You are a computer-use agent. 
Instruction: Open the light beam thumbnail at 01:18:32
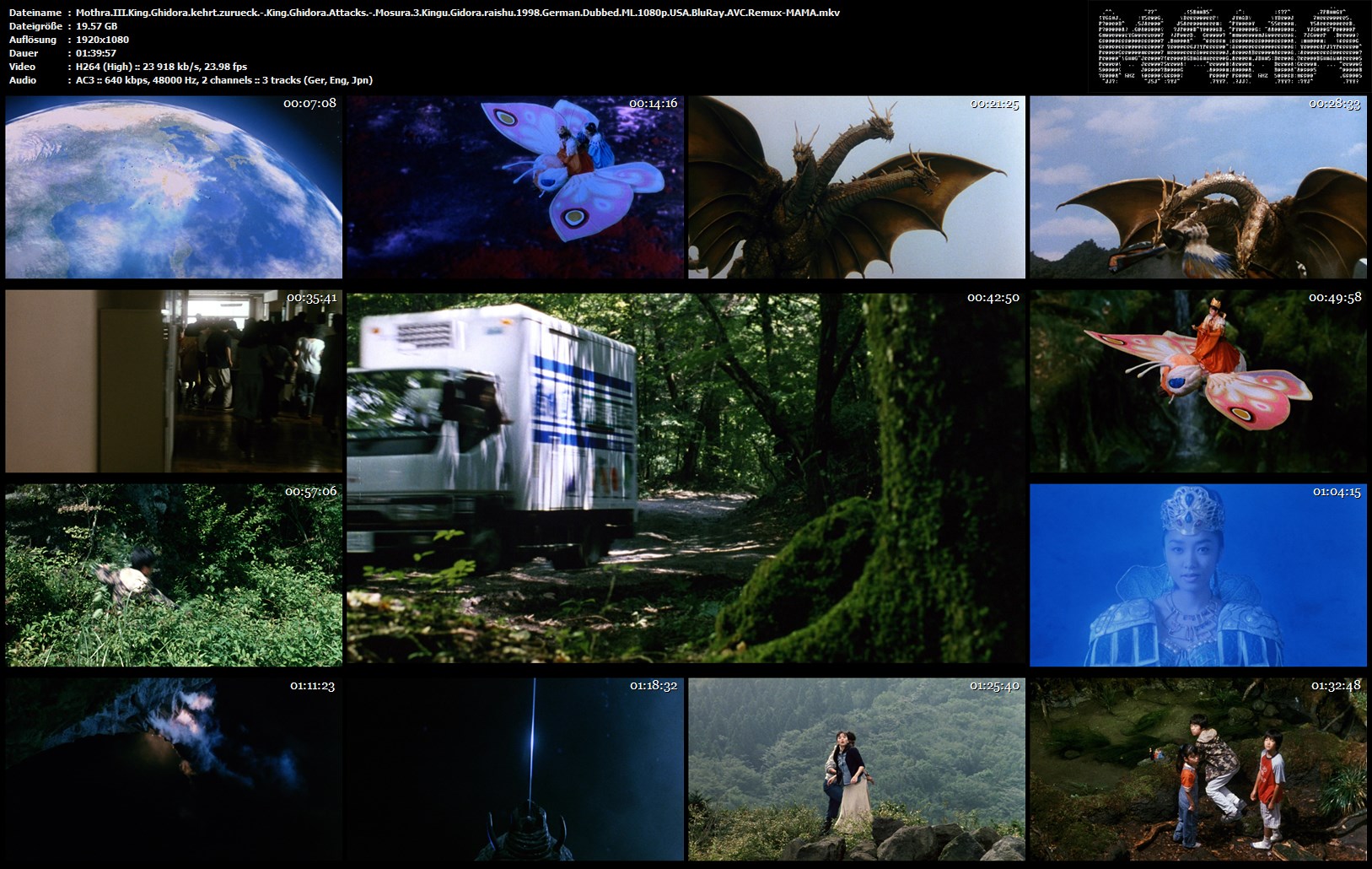click(x=515, y=769)
